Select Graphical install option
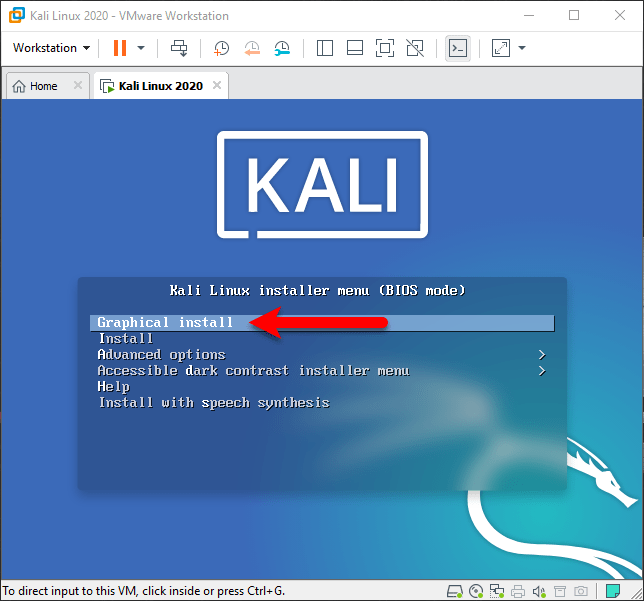This screenshot has height=601, width=644. (x=322, y=322)
